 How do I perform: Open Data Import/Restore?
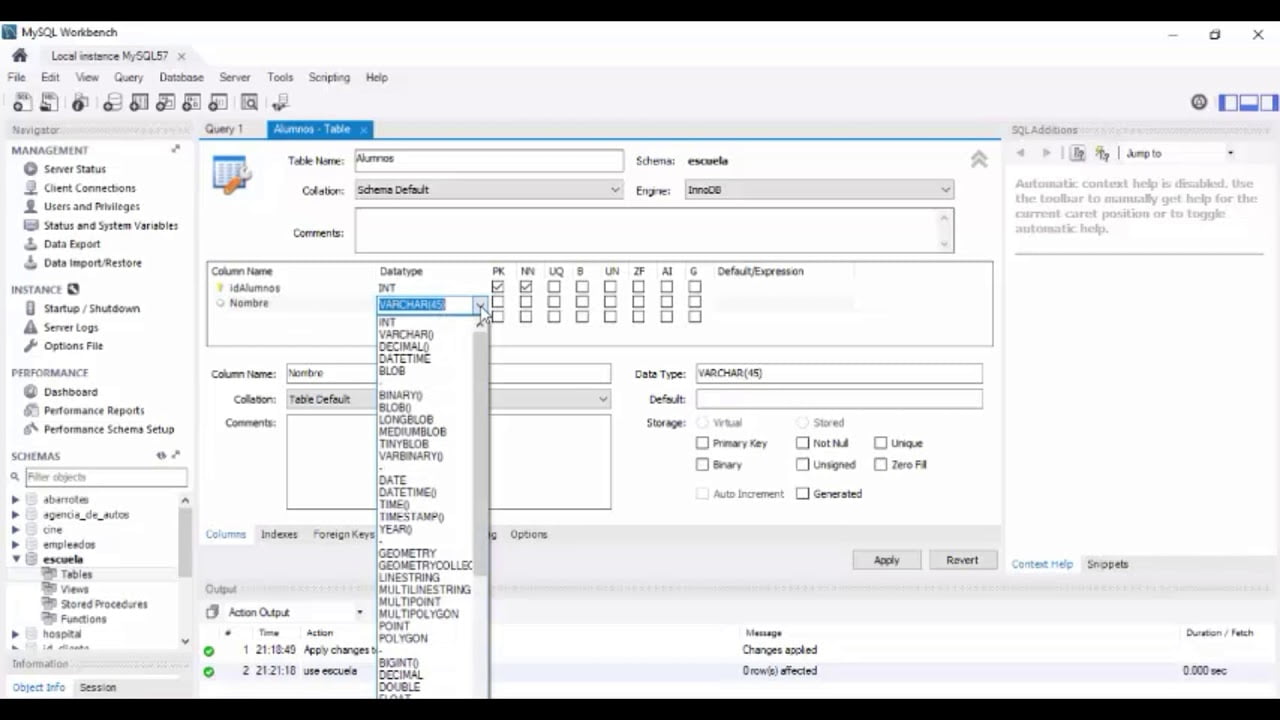(92, 262)
